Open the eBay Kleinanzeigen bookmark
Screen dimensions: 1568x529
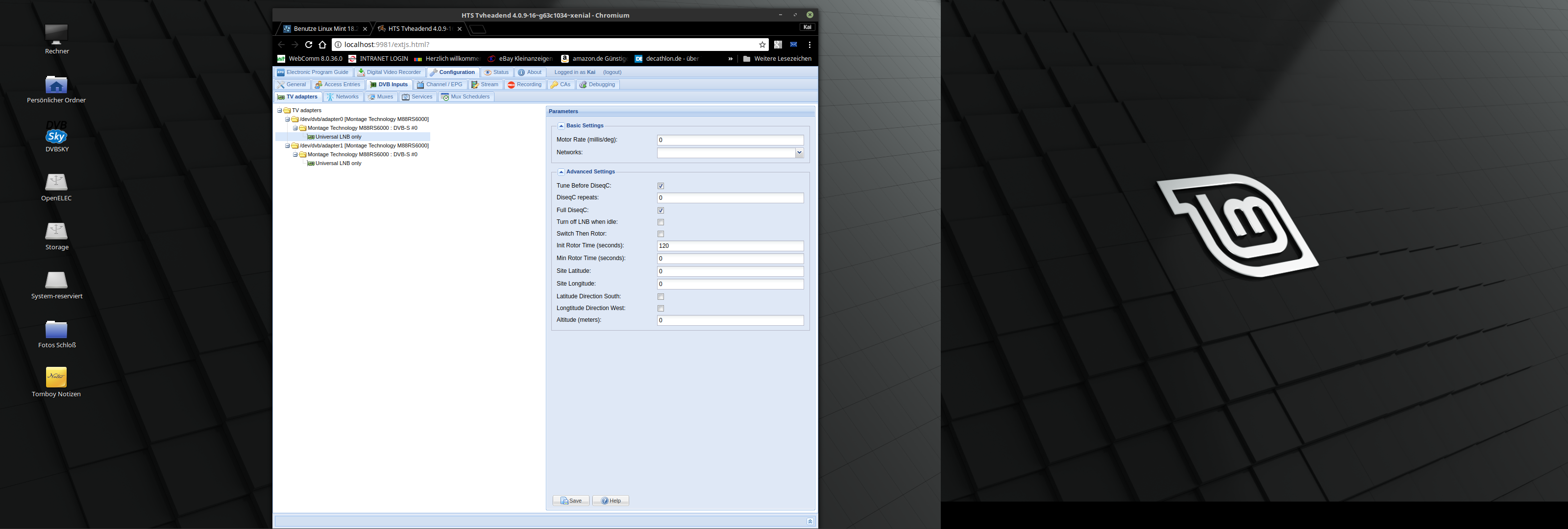(520, 59)
